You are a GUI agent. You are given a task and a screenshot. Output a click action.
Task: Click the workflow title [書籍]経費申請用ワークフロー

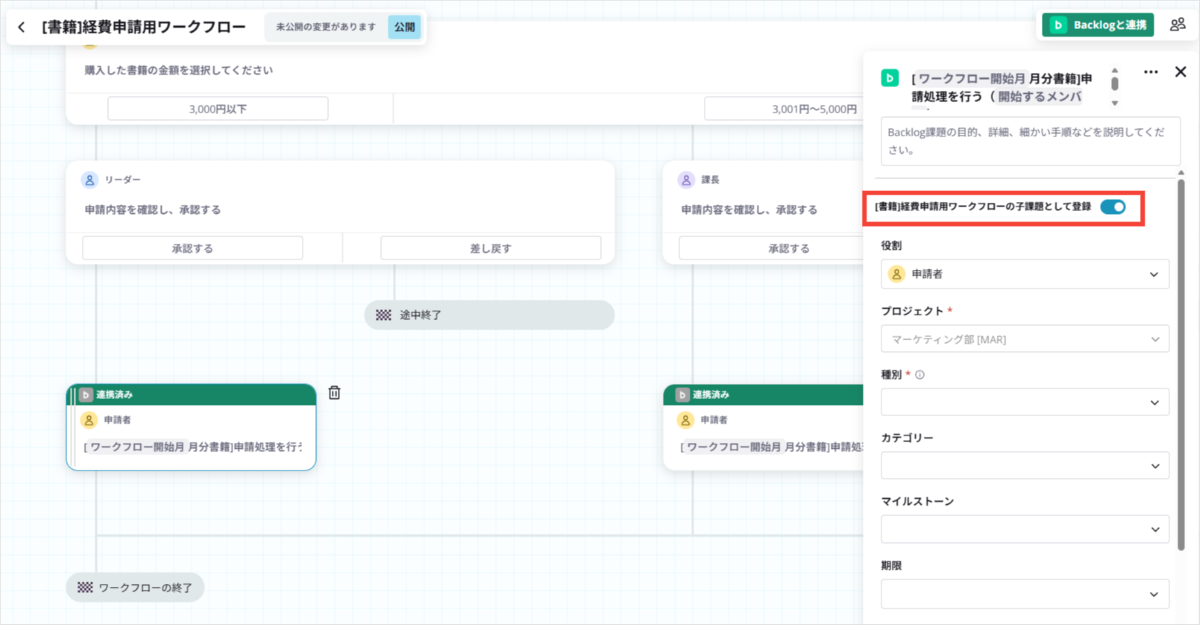click(144, 27)
